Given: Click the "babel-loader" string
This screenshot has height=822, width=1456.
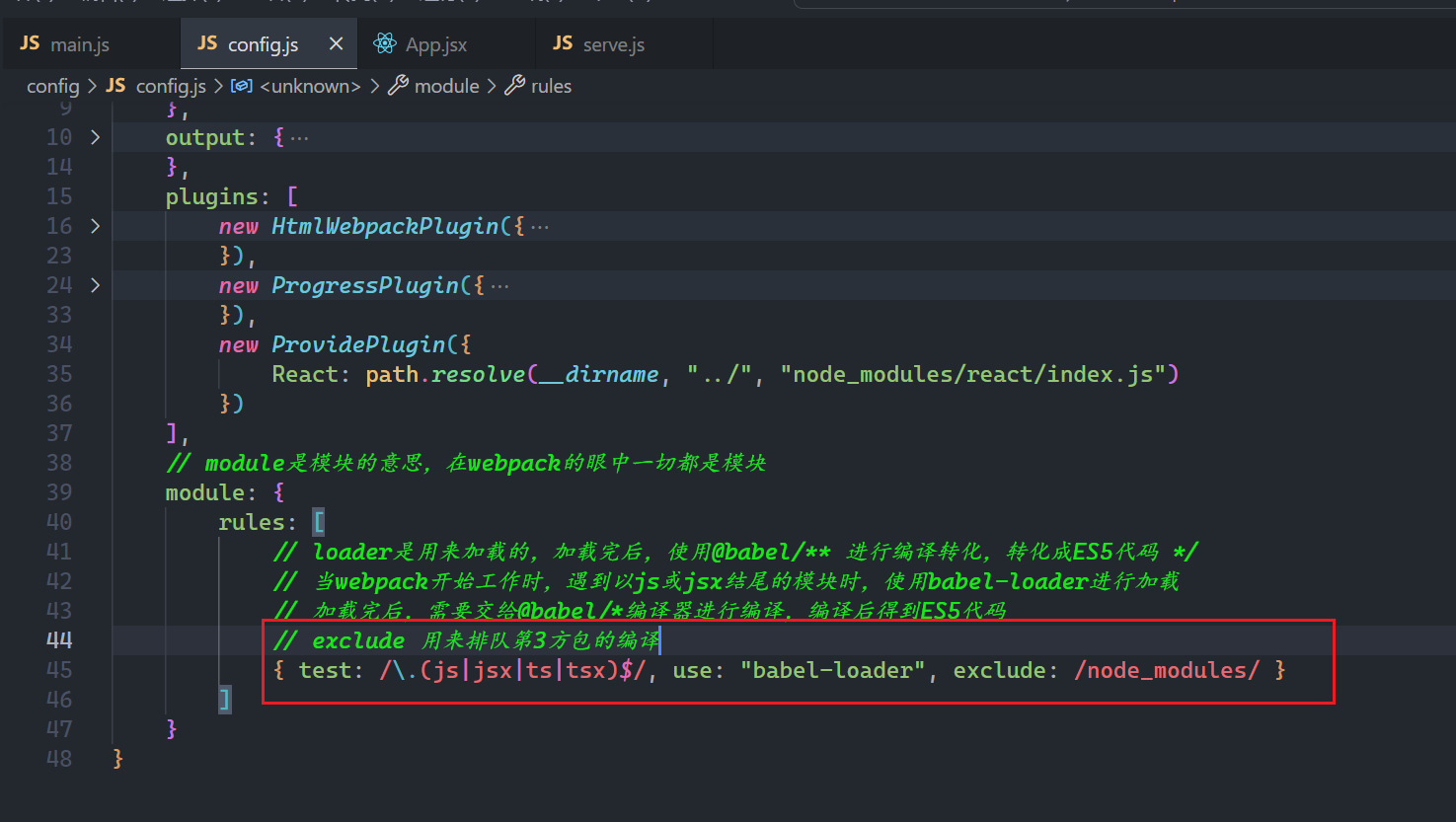Looking at the screenshot, I should click(x=833, y=670).
